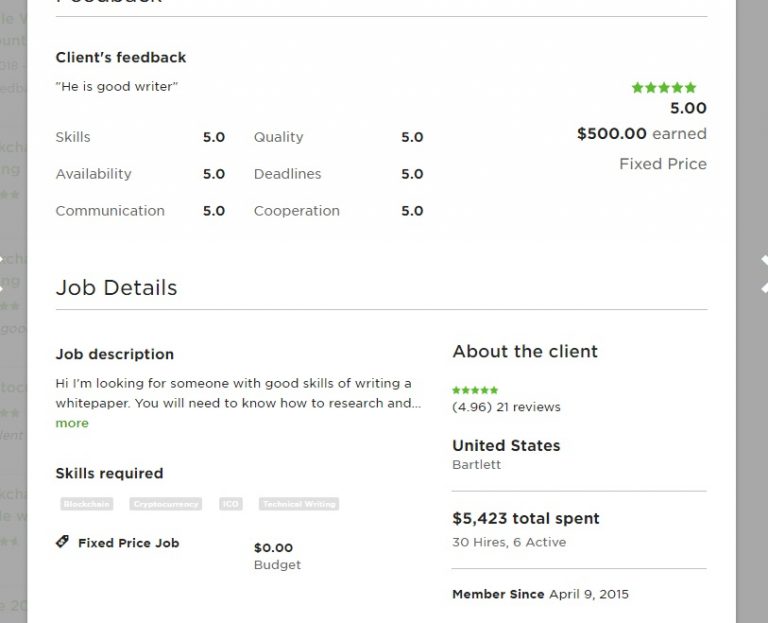
Task: Click the 'He is good writer' feedback quote
Action: (x=117, y=87)
